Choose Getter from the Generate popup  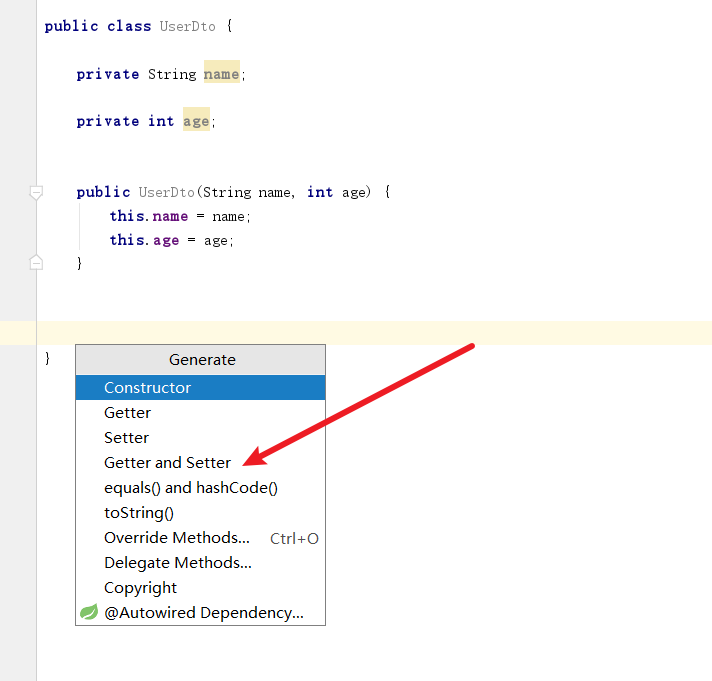pos(127,413)
